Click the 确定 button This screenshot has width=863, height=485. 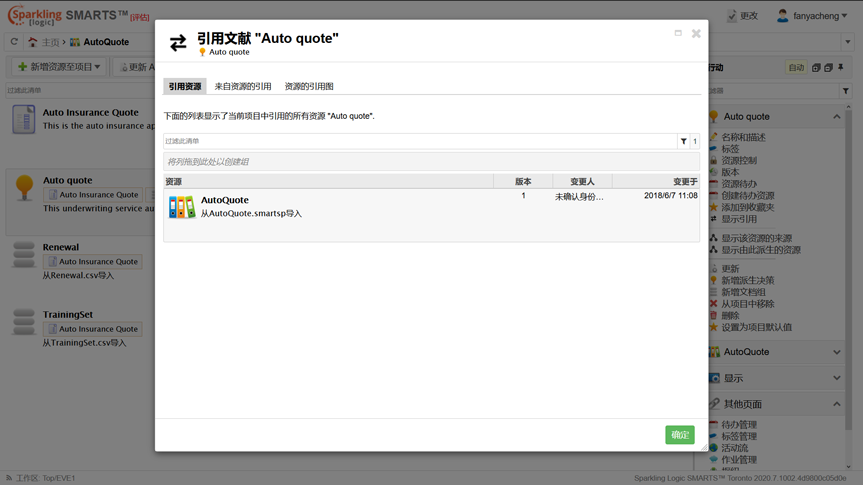click(x=680, y=434)
